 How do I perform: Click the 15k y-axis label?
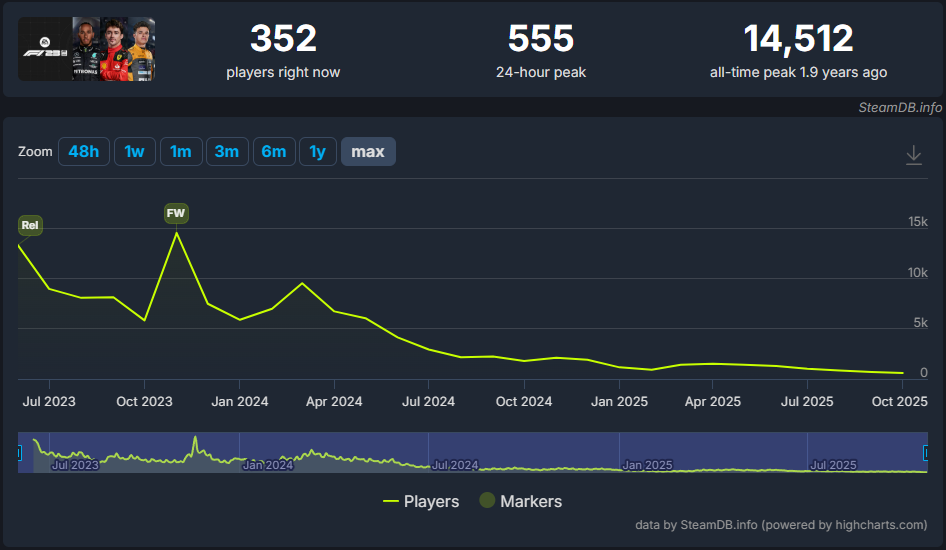[918, 221]
